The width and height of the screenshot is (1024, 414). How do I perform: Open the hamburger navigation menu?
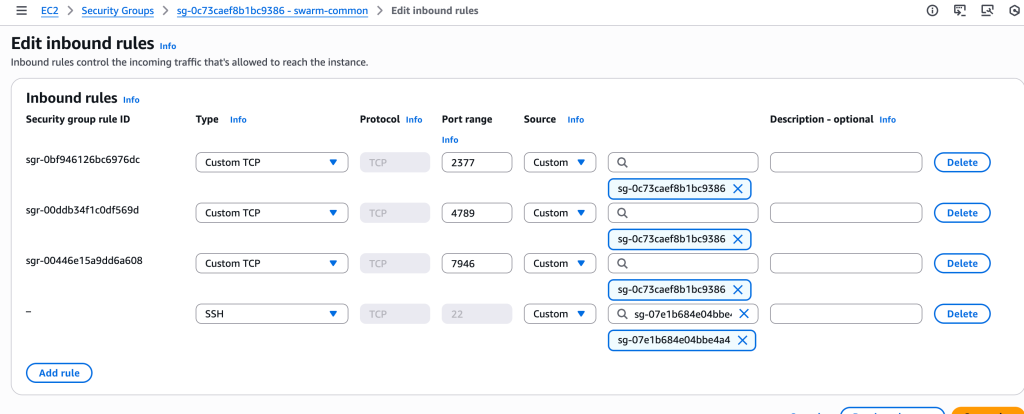coord(21,11)
